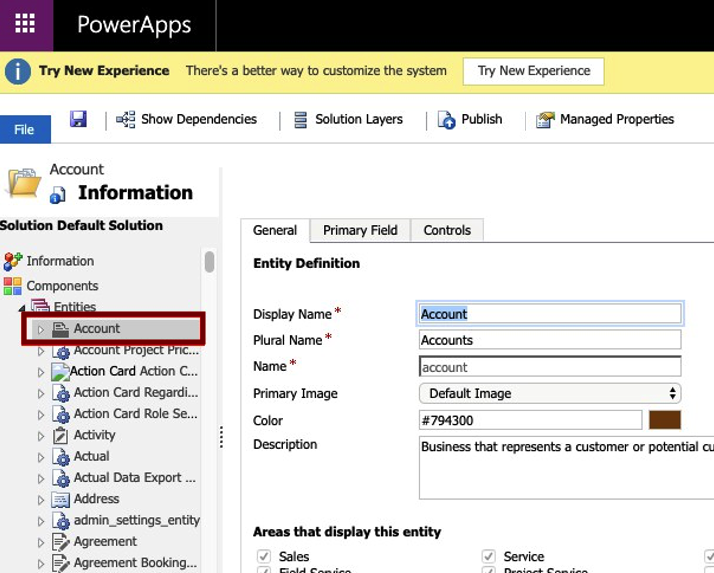Click the Solution Layers stack icon
714x573 pixels.
pos(301,120)
